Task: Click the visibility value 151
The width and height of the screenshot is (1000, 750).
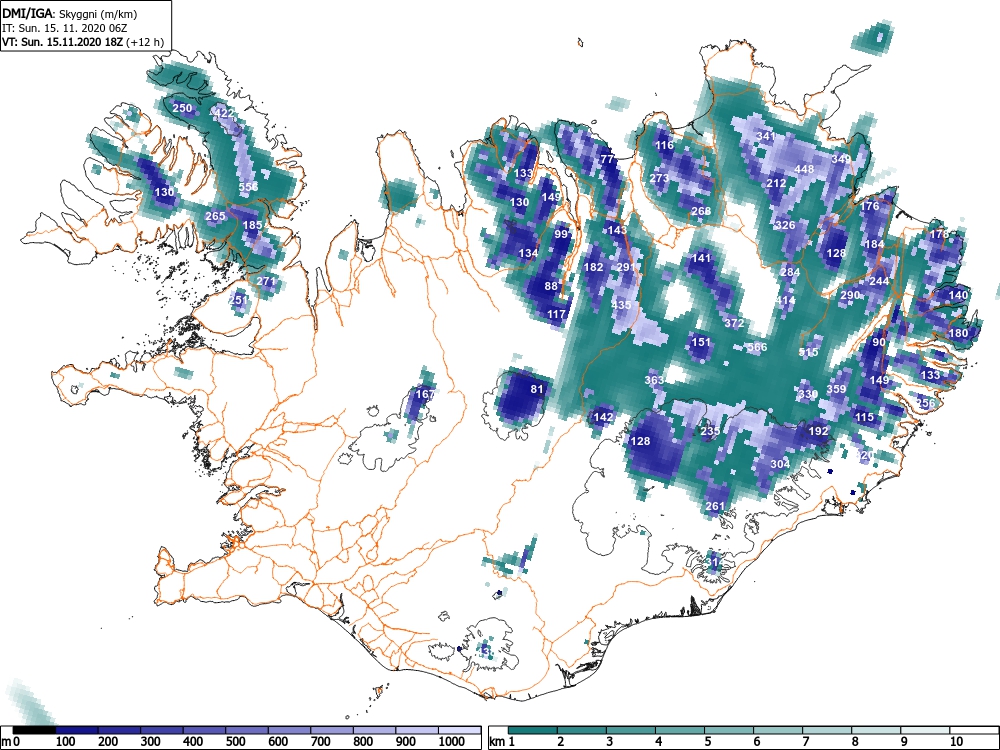Action: 701,342
